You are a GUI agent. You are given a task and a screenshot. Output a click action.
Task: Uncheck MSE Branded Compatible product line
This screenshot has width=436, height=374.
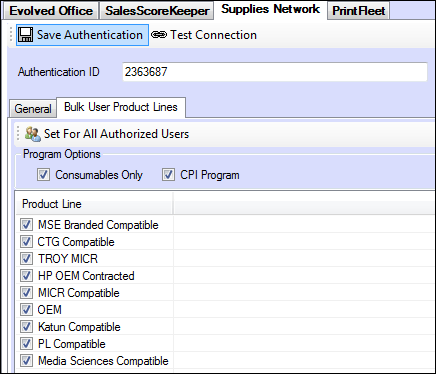click(26, 225)
